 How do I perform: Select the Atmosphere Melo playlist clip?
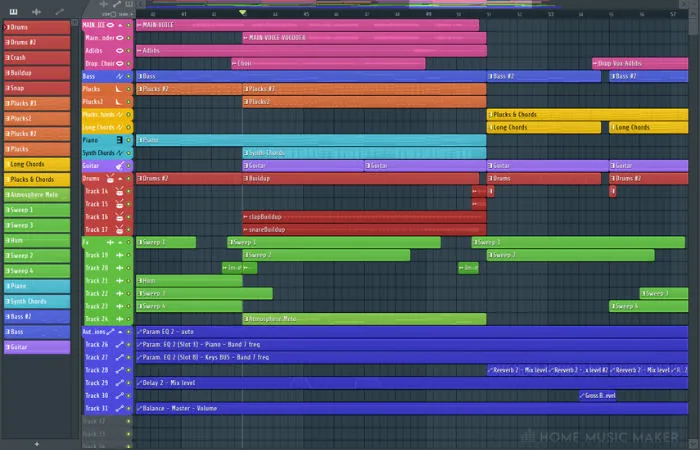point(364,319)
